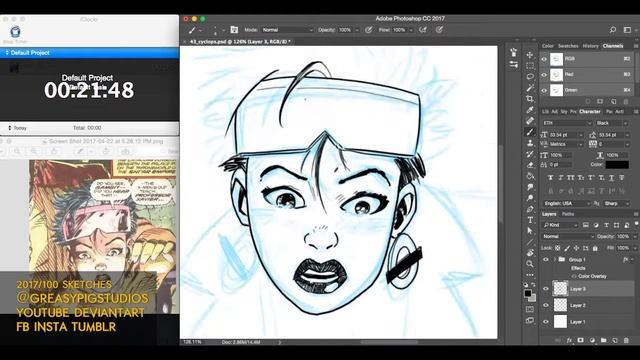Change screen mode in the toolbox
This screenshot has width=640, height=360.
click(530, 320)
